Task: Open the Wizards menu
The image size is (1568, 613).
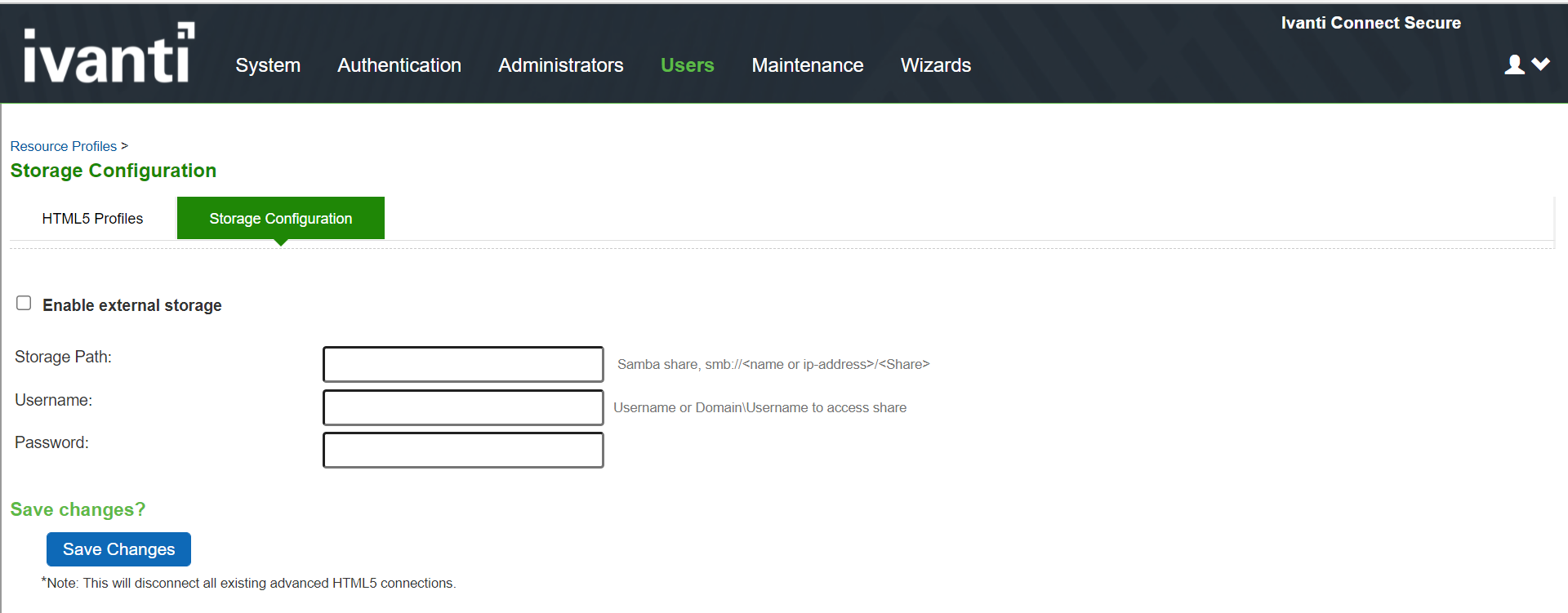Action: tap(935, 65)
